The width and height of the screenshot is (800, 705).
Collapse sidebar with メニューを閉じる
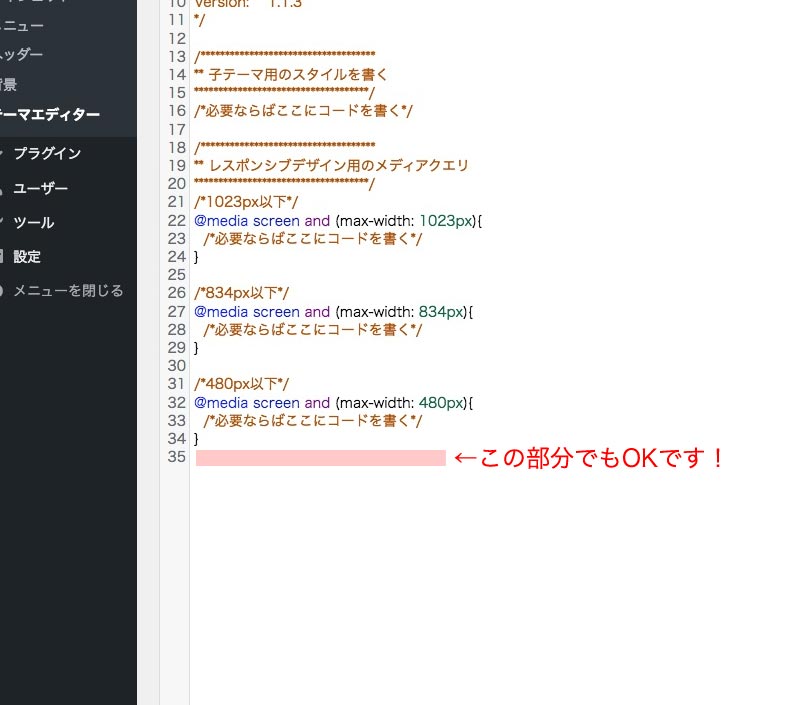[x=68, y=291]
